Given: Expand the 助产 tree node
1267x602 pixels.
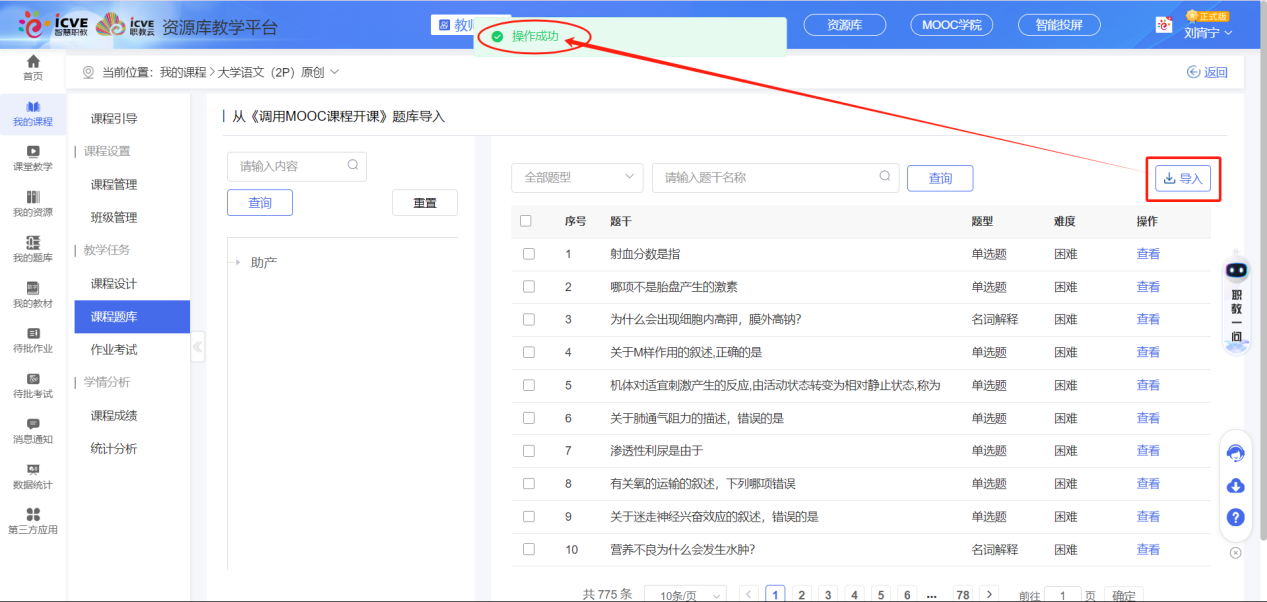Looking at the screenshot, I should [x=238, y=263].
